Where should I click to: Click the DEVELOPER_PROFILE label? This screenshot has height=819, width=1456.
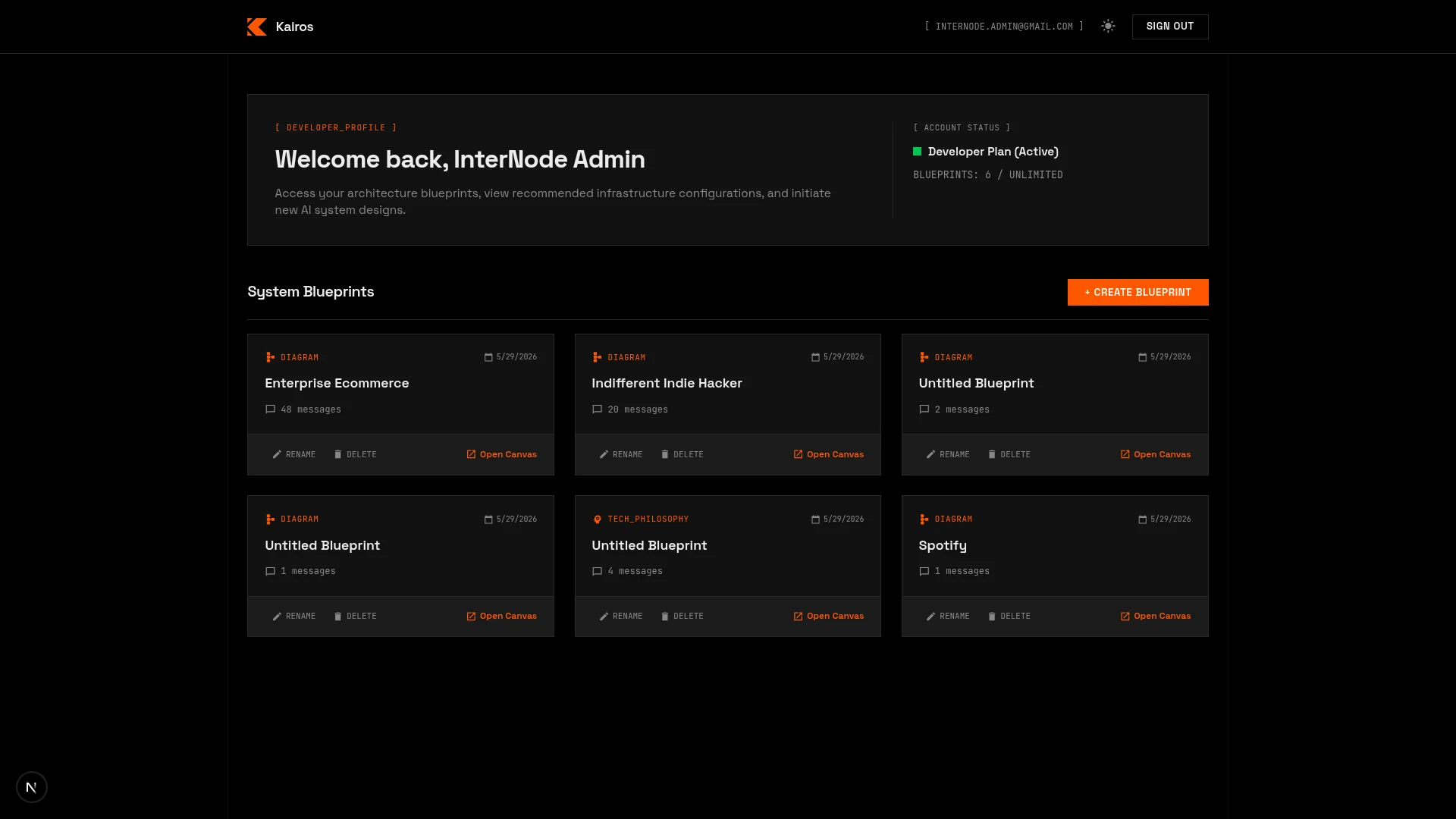tap(336, 127)
